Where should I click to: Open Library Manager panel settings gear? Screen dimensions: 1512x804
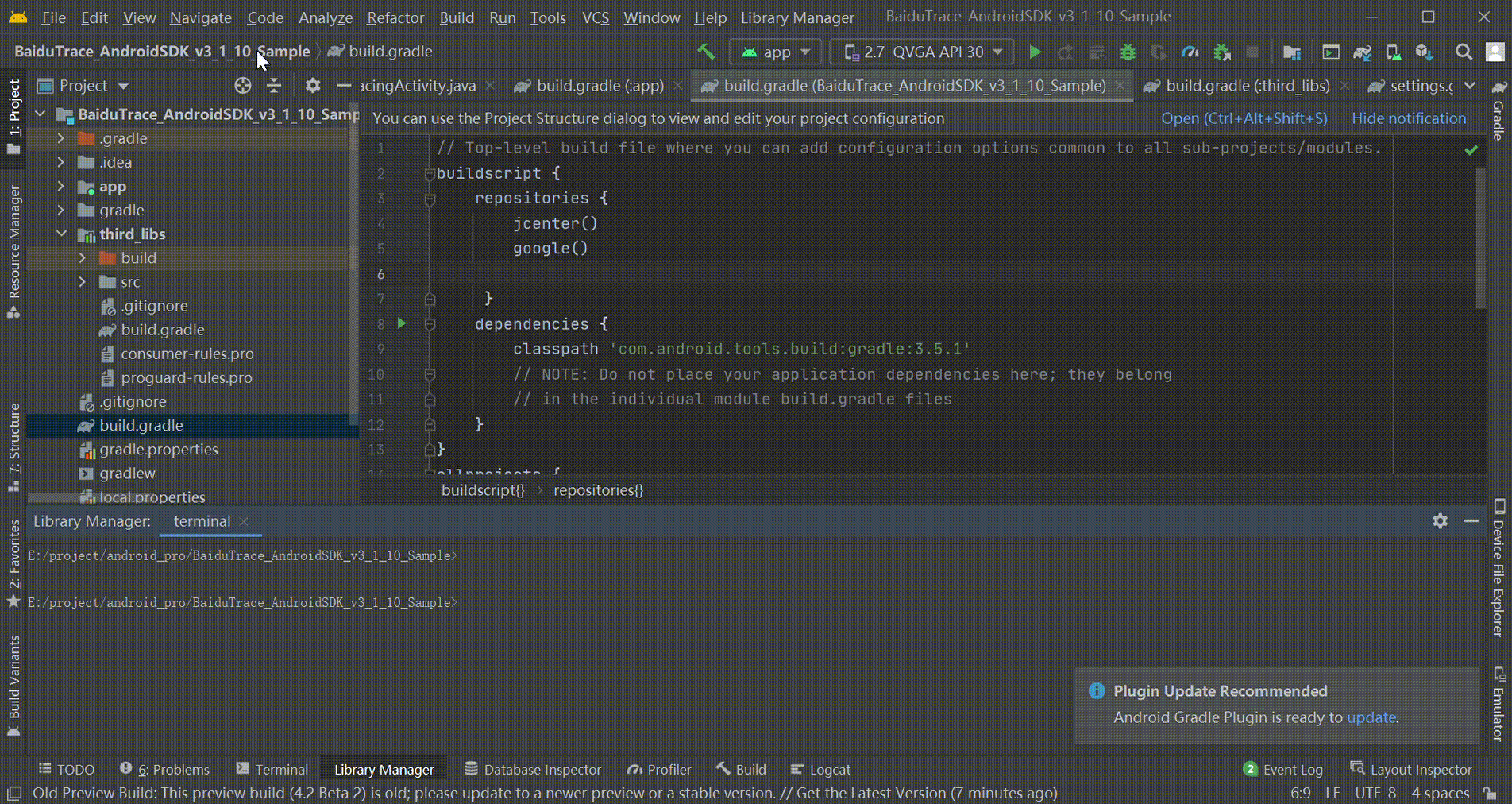pos(1440,521)
